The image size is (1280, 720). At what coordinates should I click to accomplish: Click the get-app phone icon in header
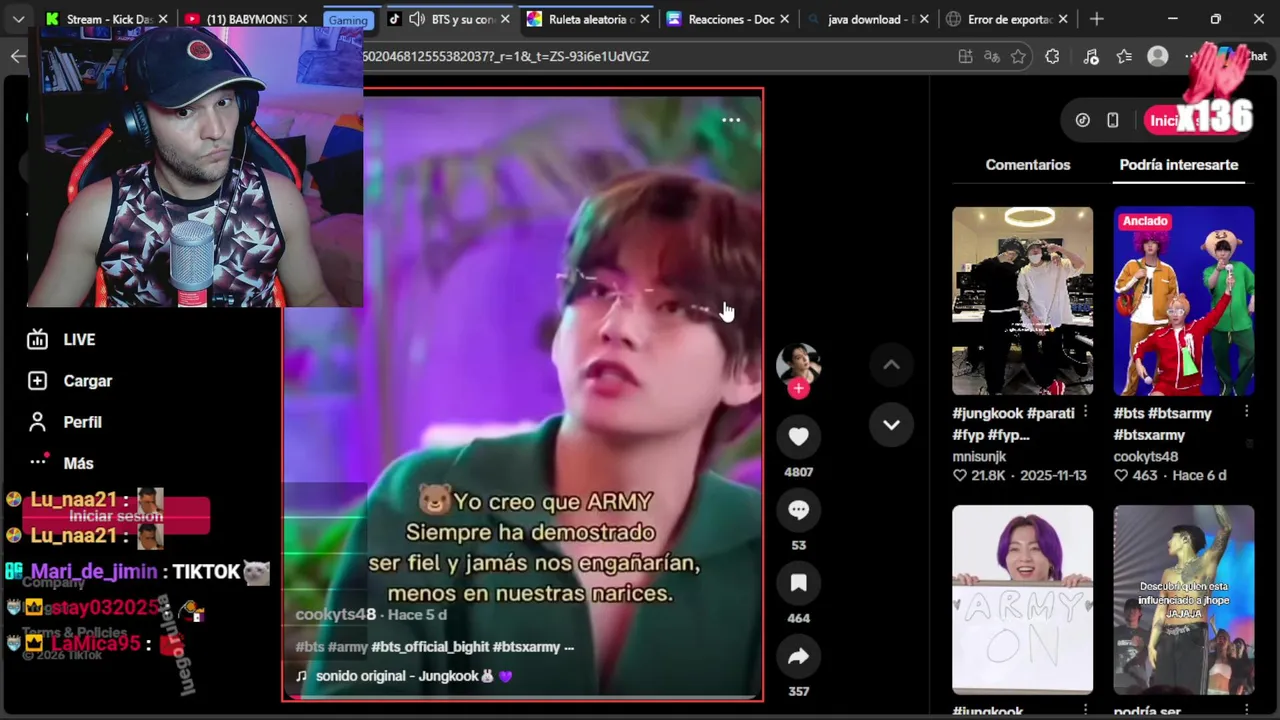[1112, 120]
